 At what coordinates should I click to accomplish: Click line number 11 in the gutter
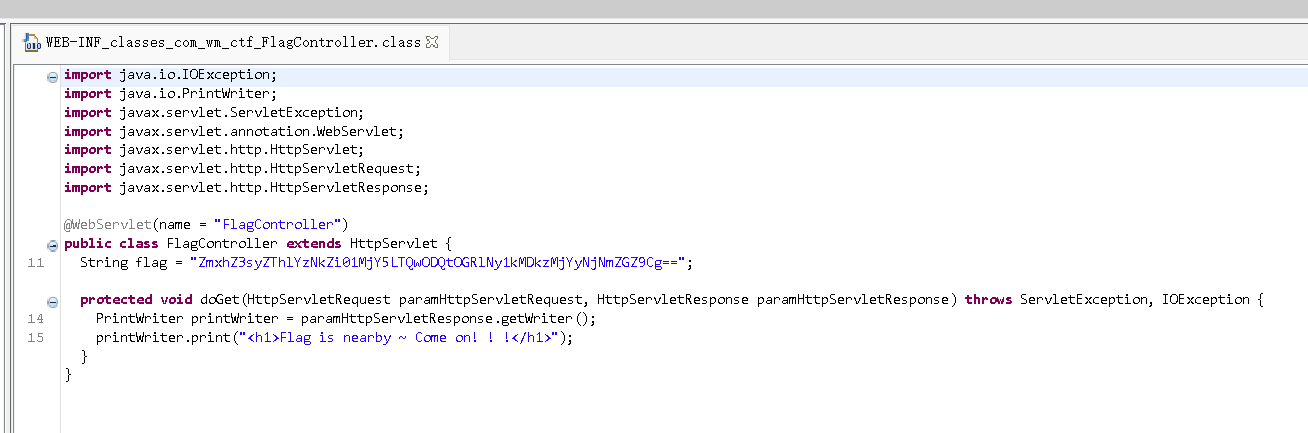click(x=36, y=263)
